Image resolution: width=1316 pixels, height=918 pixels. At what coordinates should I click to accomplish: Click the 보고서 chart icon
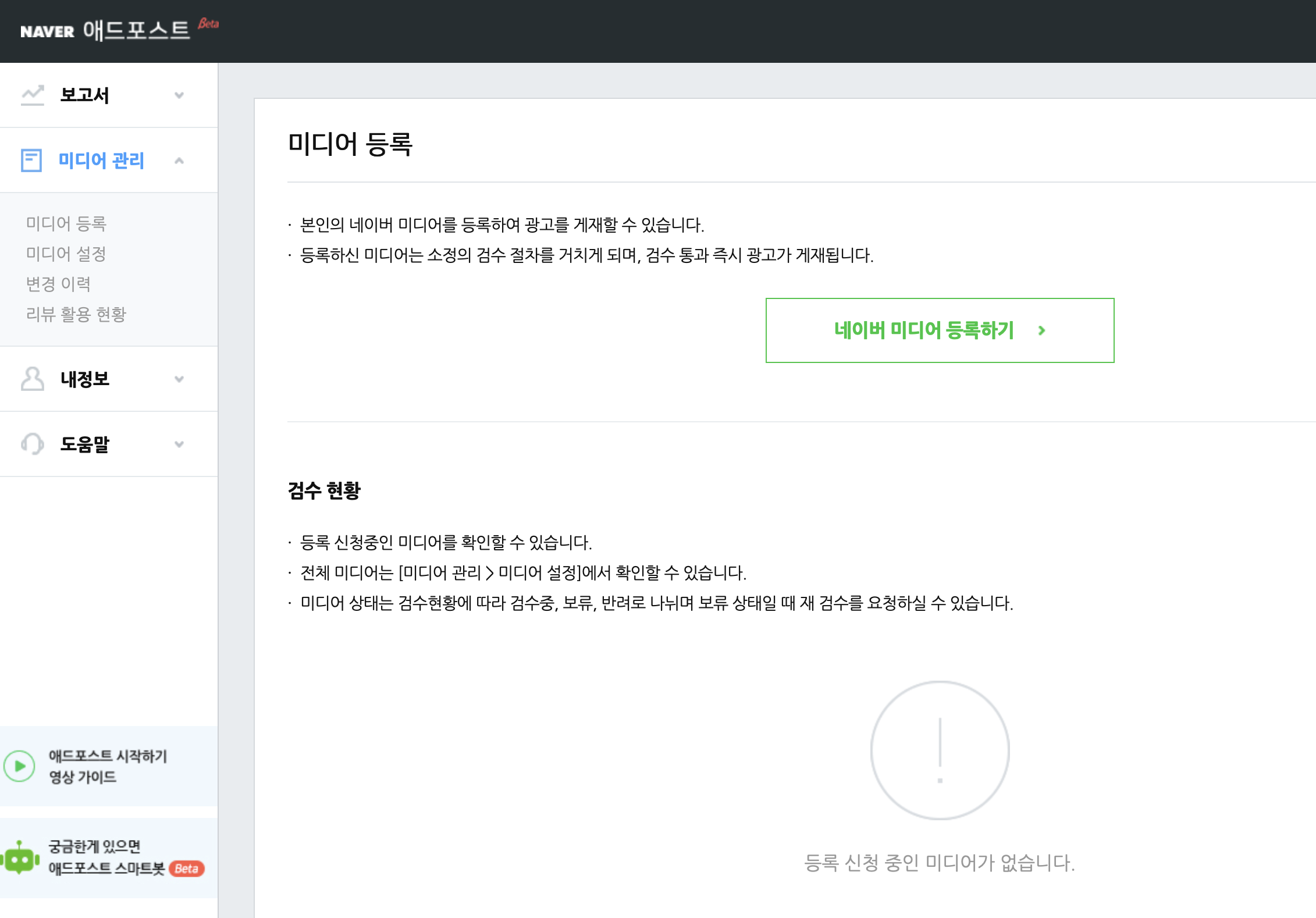(33, 95)
